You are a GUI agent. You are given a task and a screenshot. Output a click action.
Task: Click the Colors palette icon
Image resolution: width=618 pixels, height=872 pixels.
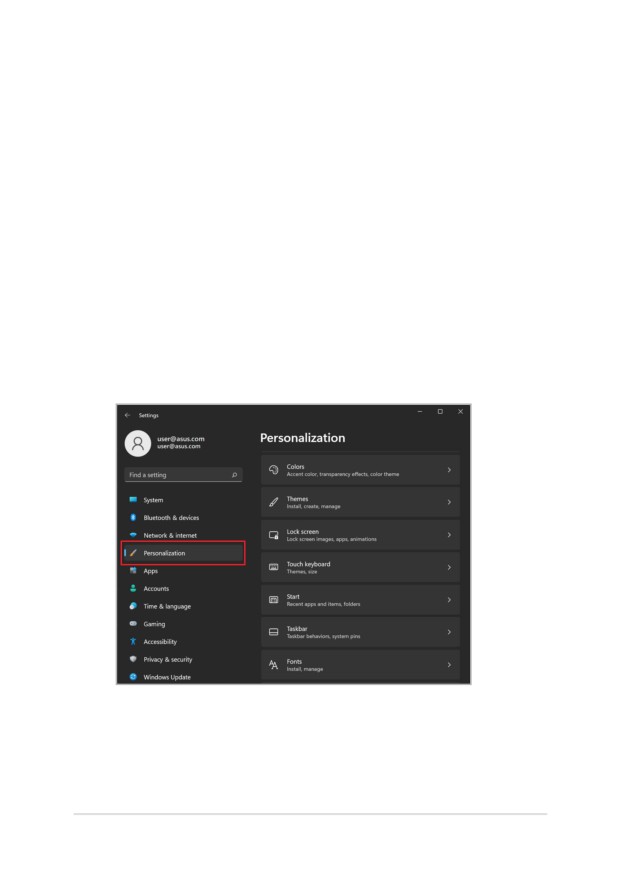coord(273,470)
